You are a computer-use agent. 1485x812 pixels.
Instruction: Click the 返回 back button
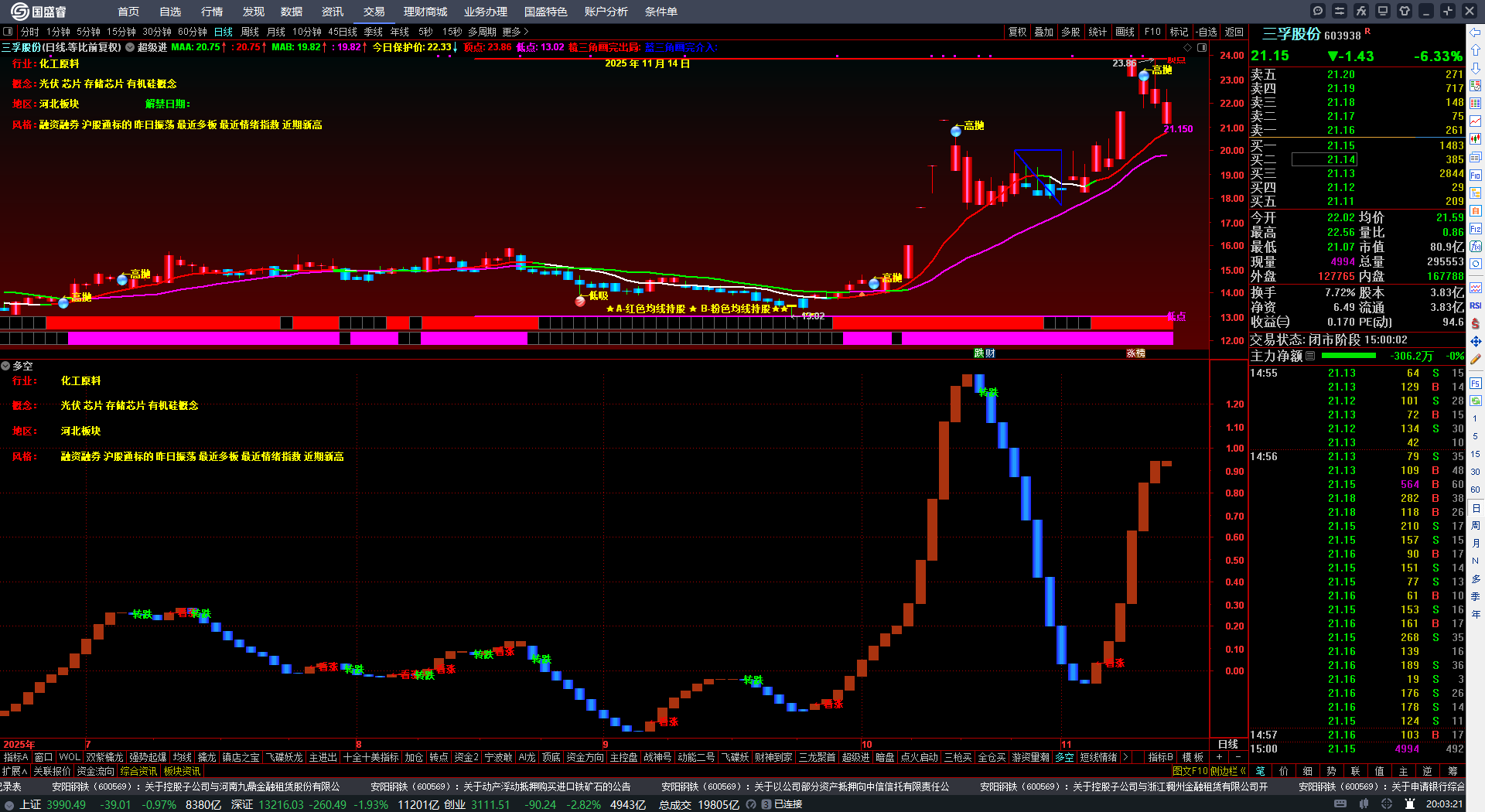(x=1234, y=32)
